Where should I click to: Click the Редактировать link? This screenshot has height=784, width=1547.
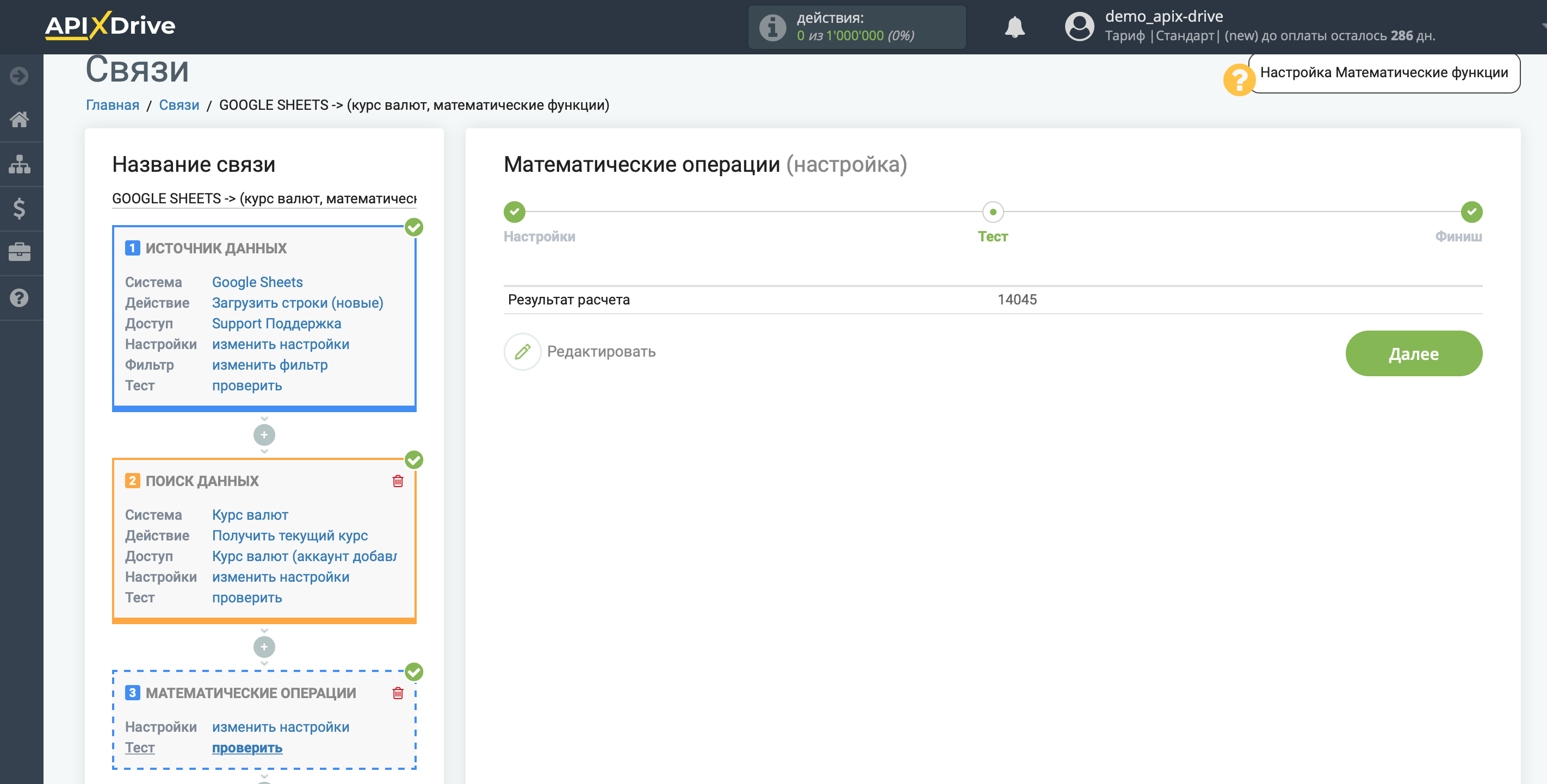[x=601, y=352]
